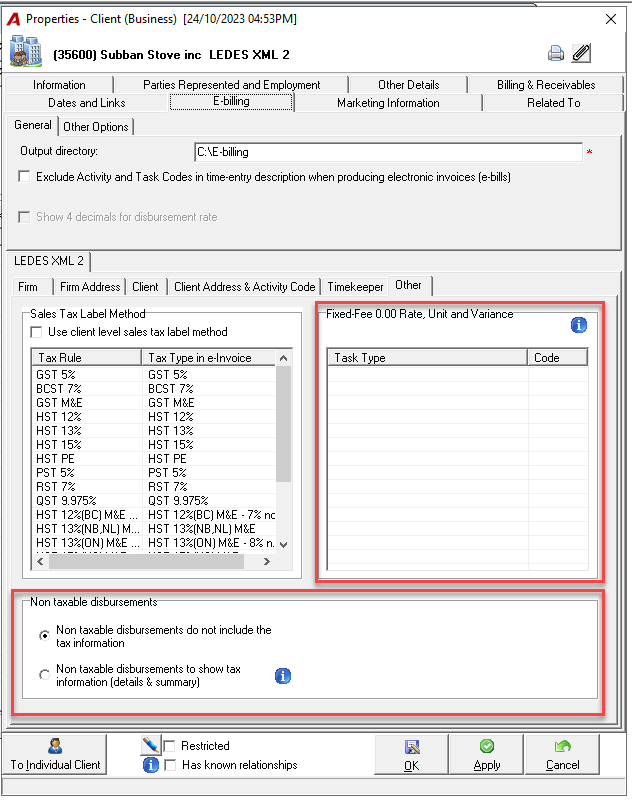Click tax list scroll left arrow
The height and width of the screenshot is (800, 632).
pyautogui.click(x=40, y=562)
